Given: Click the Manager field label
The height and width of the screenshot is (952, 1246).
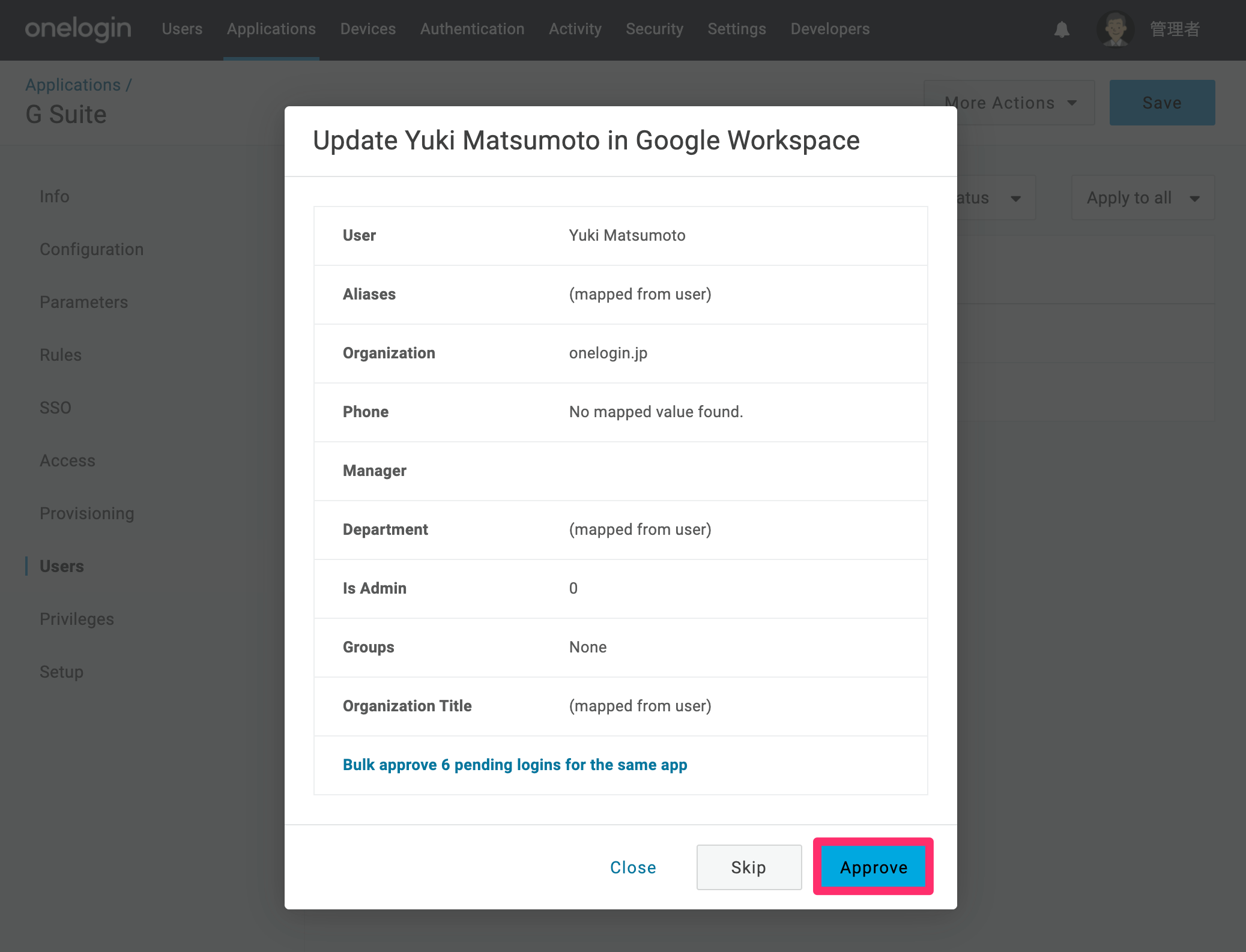Looking at the screenshot, I should tap(375, 471).
